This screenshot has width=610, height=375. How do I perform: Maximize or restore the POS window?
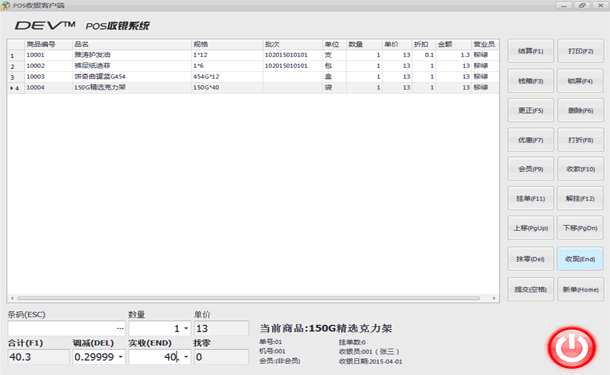point(582,5)
